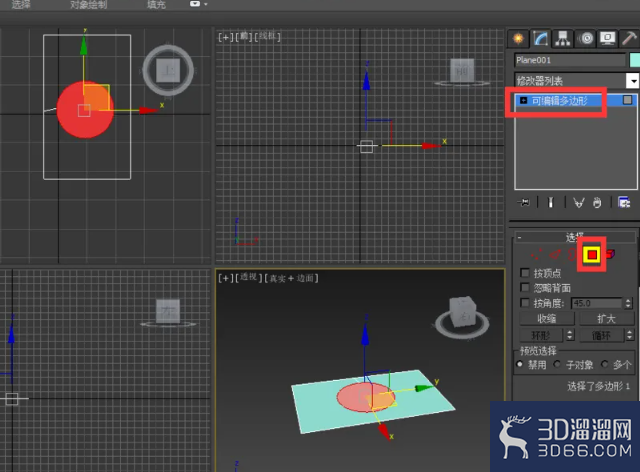Click the 收缩 button
The width and height of the screenshot is (640, 472).
tap(547, 318)
